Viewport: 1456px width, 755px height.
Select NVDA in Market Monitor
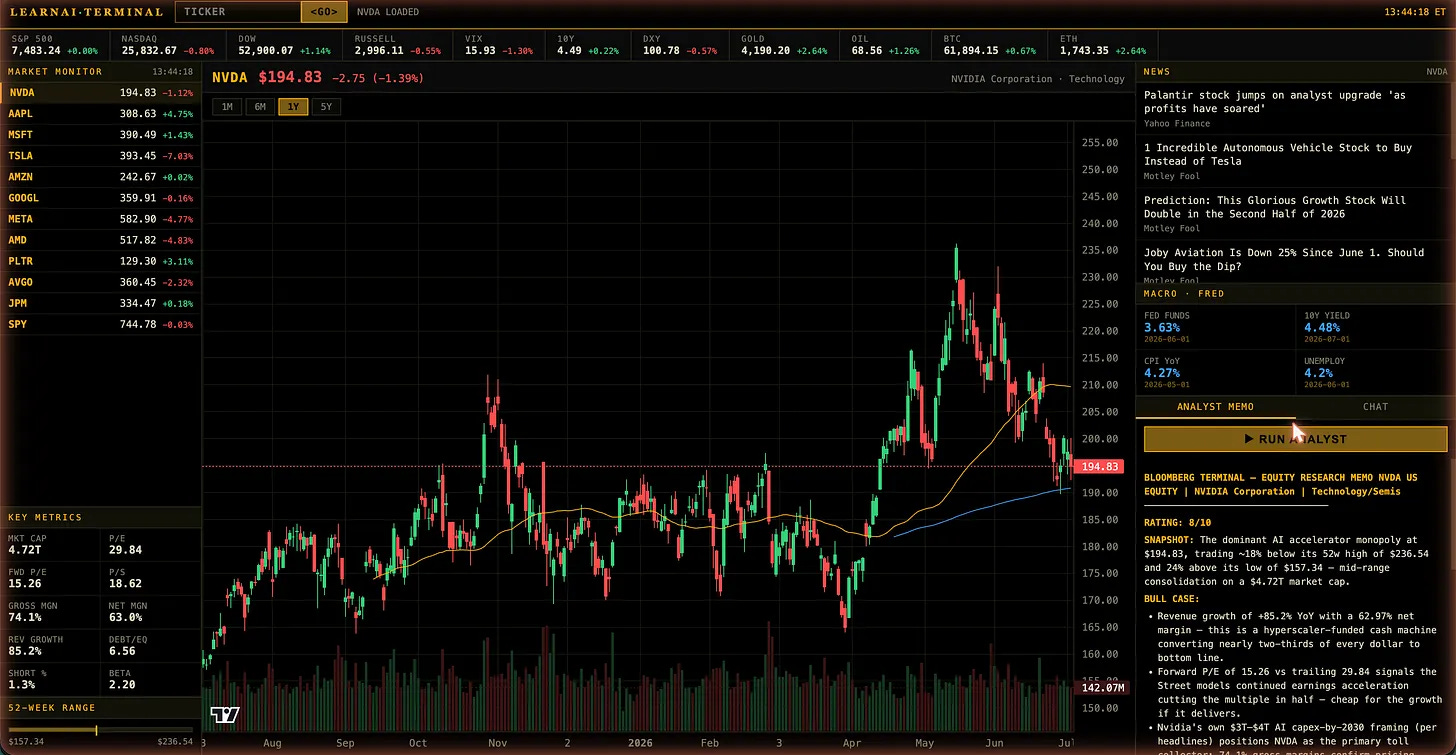coord(100,93)
